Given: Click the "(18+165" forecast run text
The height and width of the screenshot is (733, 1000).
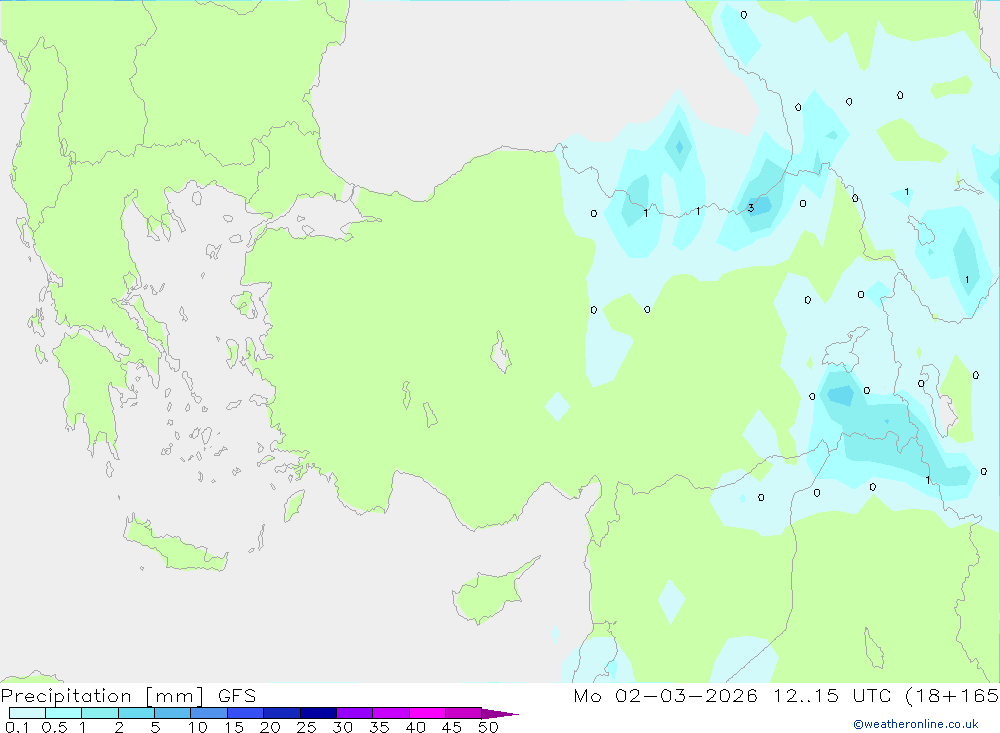Looking at the screenshot, I should pyautogui.click(x=952, y=695).
